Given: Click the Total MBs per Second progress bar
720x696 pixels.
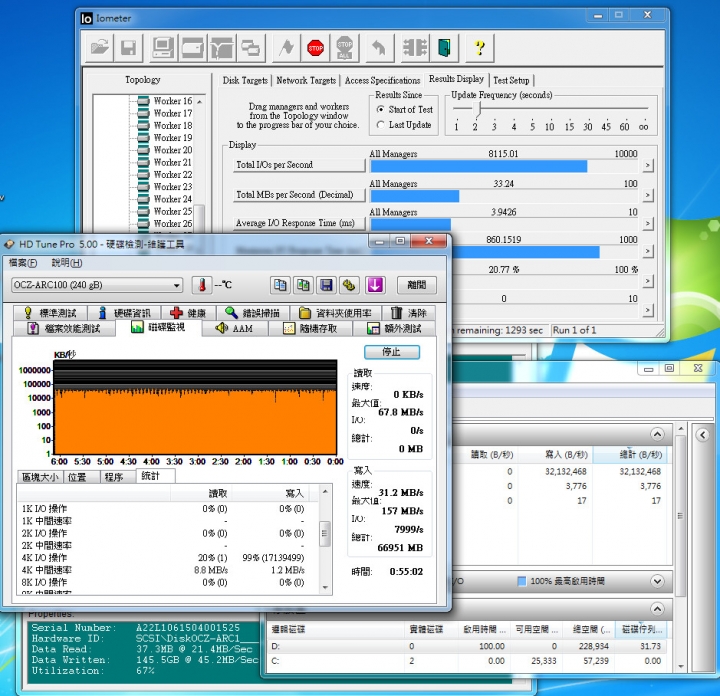Looking at the screenshot, I should [x=504, y=196].
